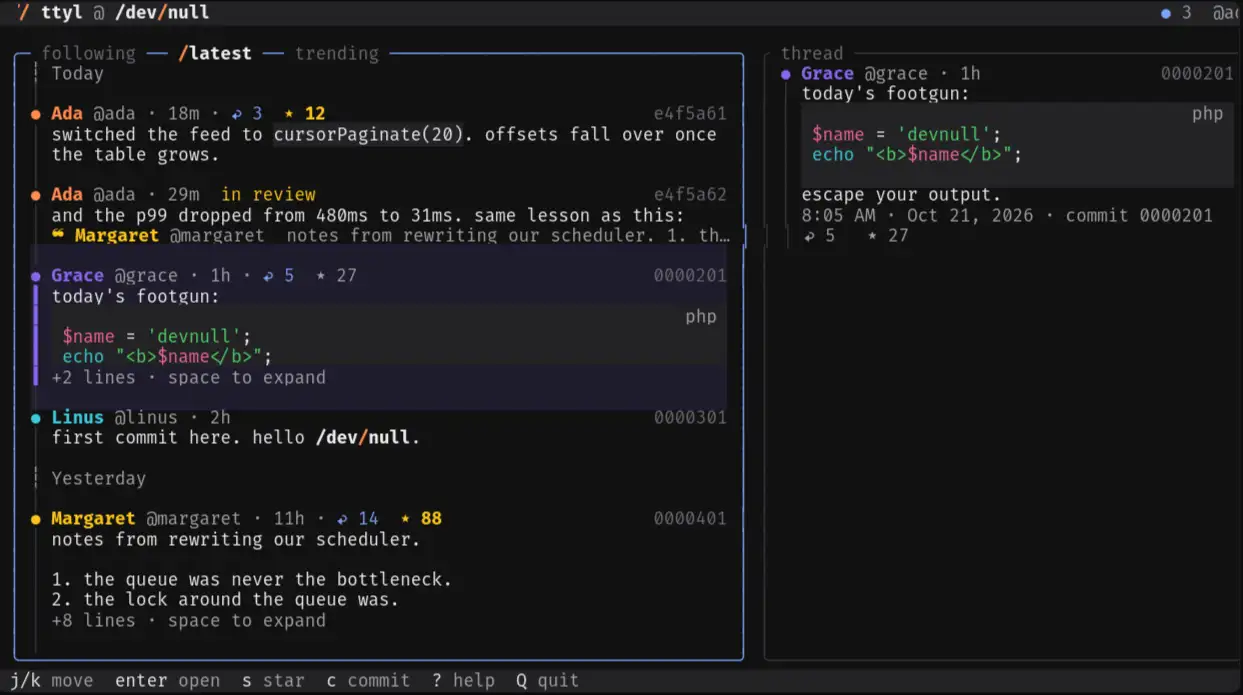Click the 'enter open' shortcut in footer
The width and height of the screenshot is (1243, 695).
168,681
